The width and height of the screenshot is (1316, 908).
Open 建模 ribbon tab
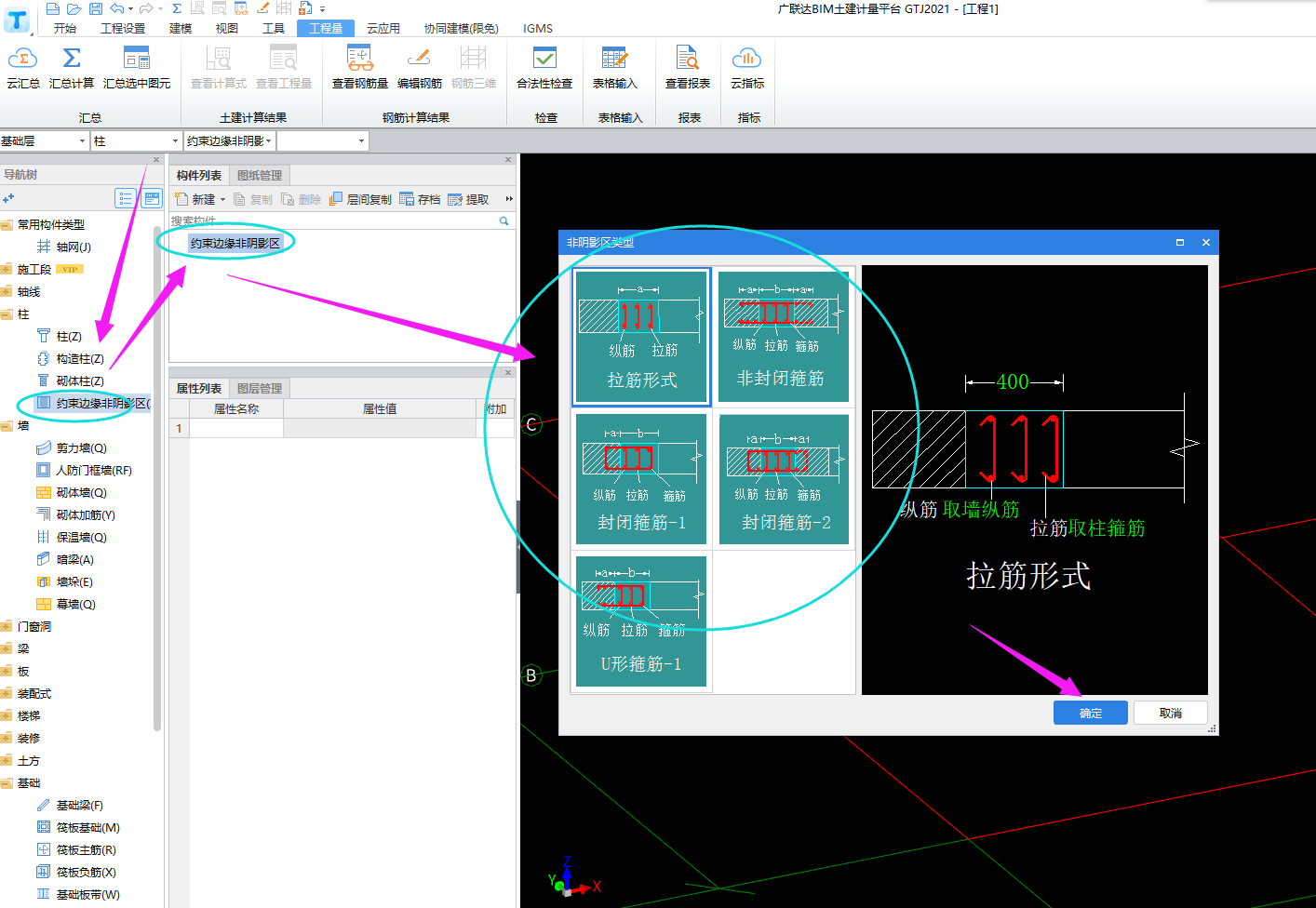point(181,28)
